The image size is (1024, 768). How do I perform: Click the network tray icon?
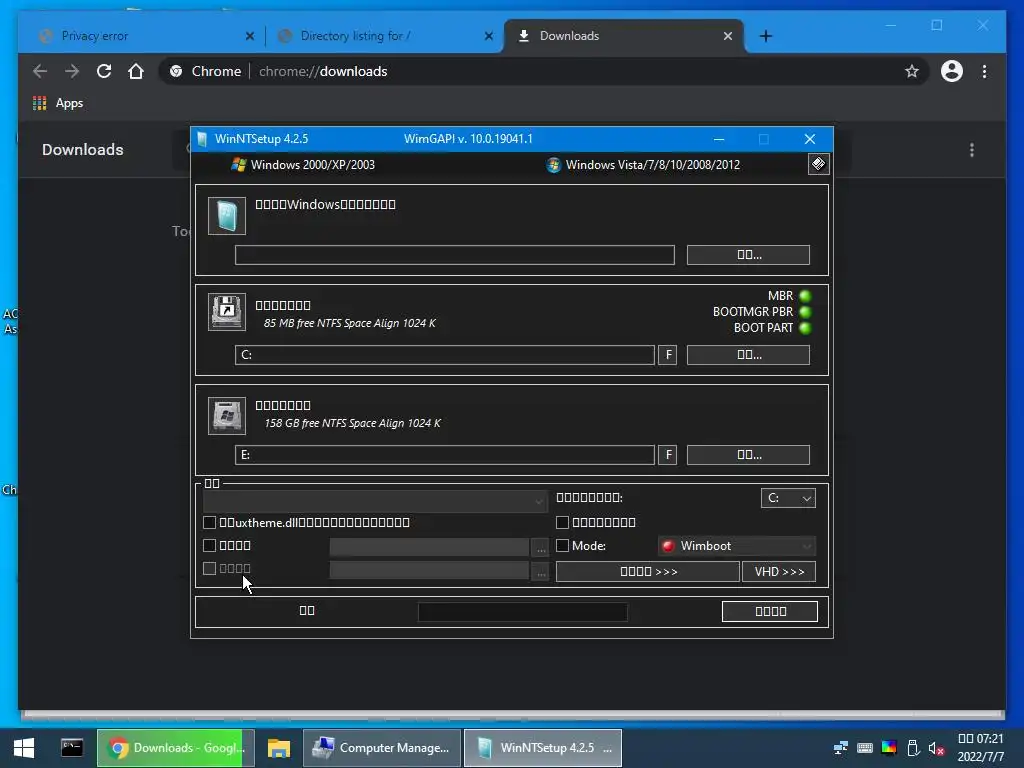(x=840, y=748)
